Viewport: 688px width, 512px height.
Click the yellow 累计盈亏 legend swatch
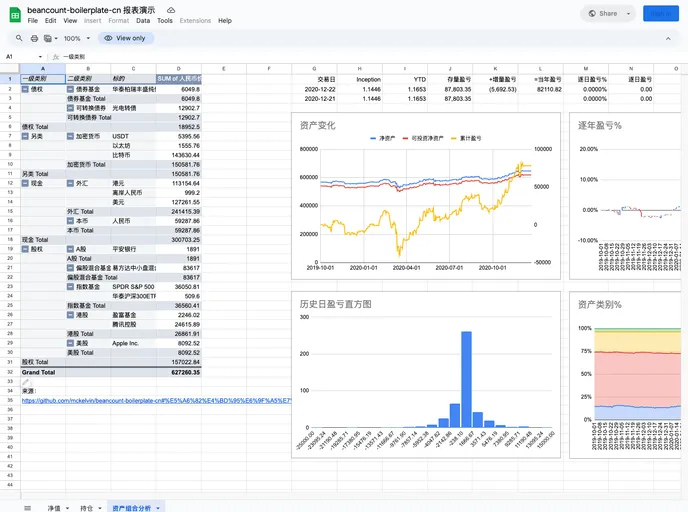453,138
